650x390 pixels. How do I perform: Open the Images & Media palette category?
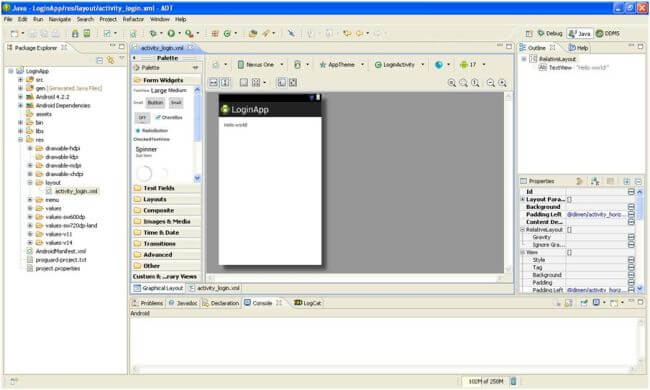(165, 221)
